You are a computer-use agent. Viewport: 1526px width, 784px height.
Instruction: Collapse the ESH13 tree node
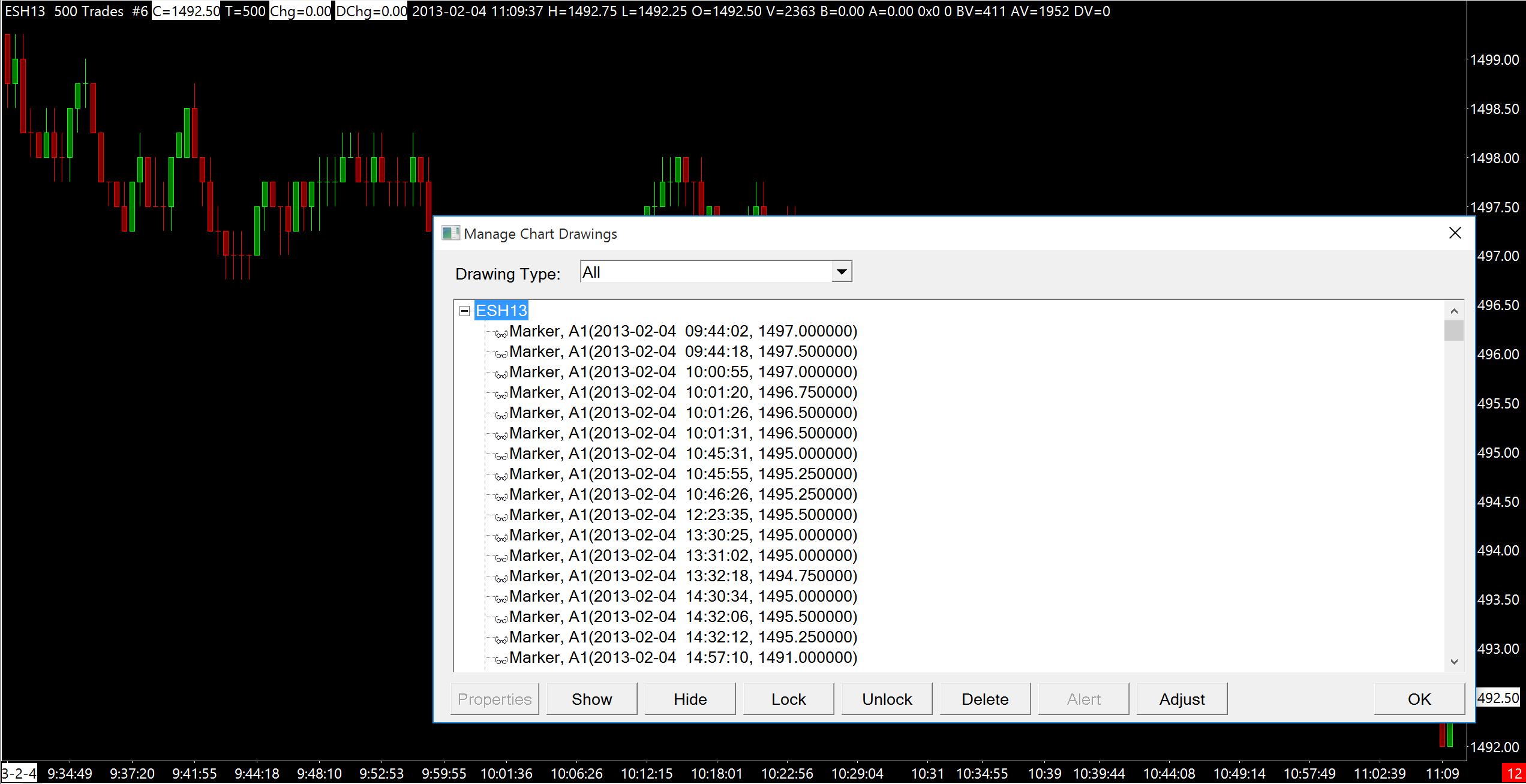point(464,311)
